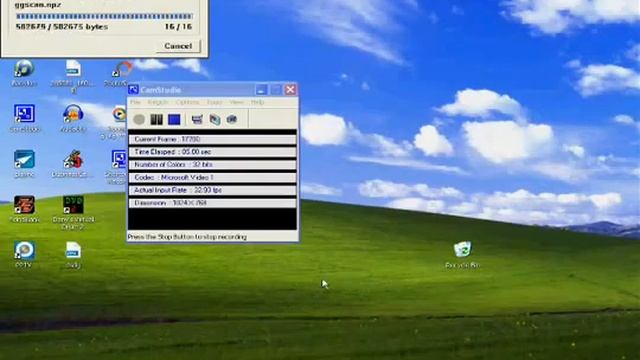Cancel the ggscan.npz file transfer
The image size is (640, 360).
click(x=178, y=46)
